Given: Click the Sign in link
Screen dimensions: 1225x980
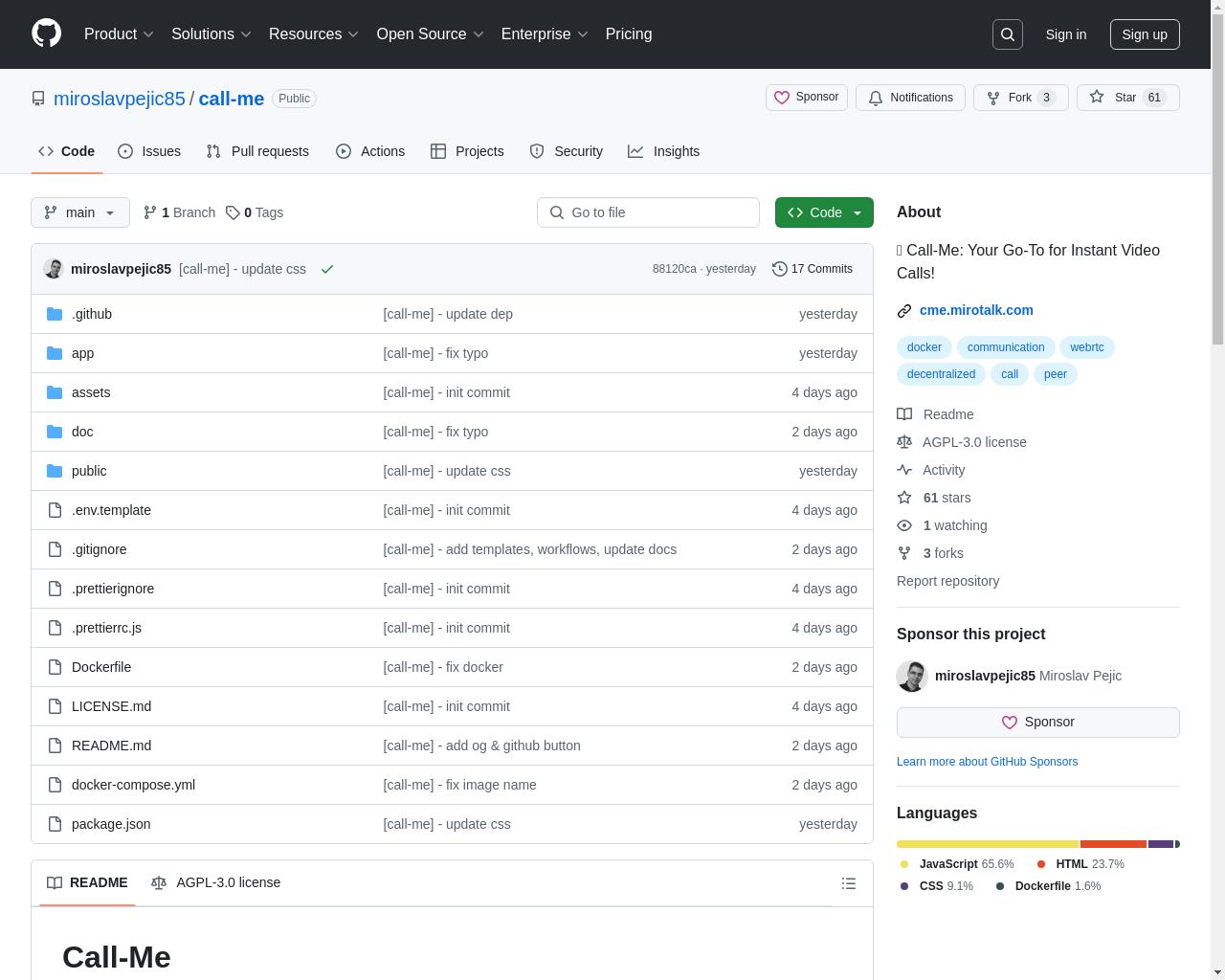Looking at the screenshot, I should tap(1065, 34).
